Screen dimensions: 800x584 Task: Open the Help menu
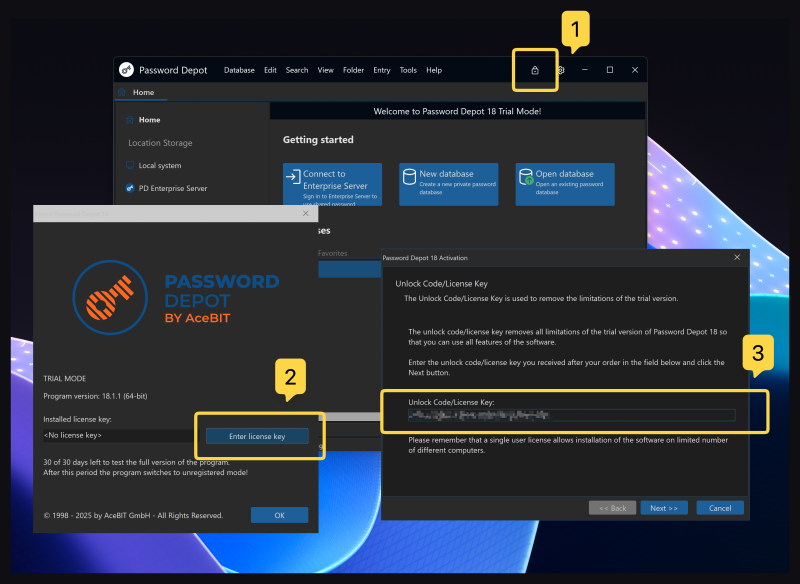click(434, 70)
